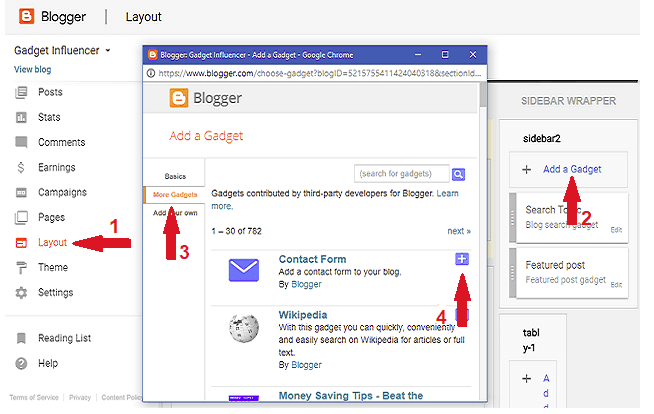This screenshot has height=414, width=654.
Task: Click the magnifier search button
Action: pos(458,174)
